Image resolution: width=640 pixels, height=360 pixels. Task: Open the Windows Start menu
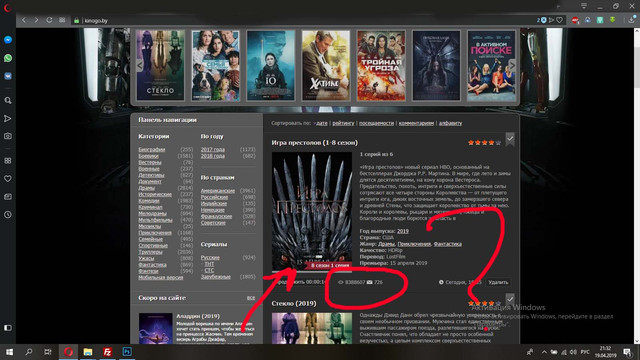click(x=9, y=352)
